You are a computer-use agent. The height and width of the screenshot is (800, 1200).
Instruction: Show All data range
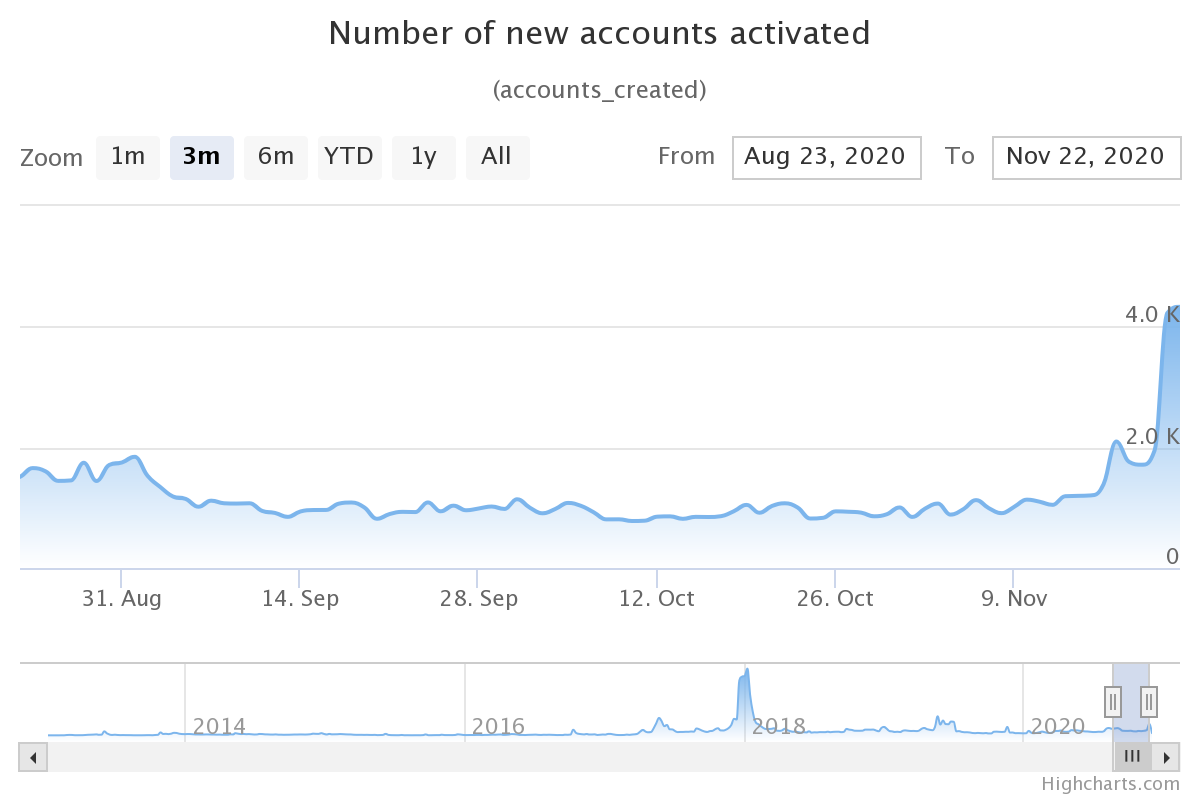click(x=497, y=157)
